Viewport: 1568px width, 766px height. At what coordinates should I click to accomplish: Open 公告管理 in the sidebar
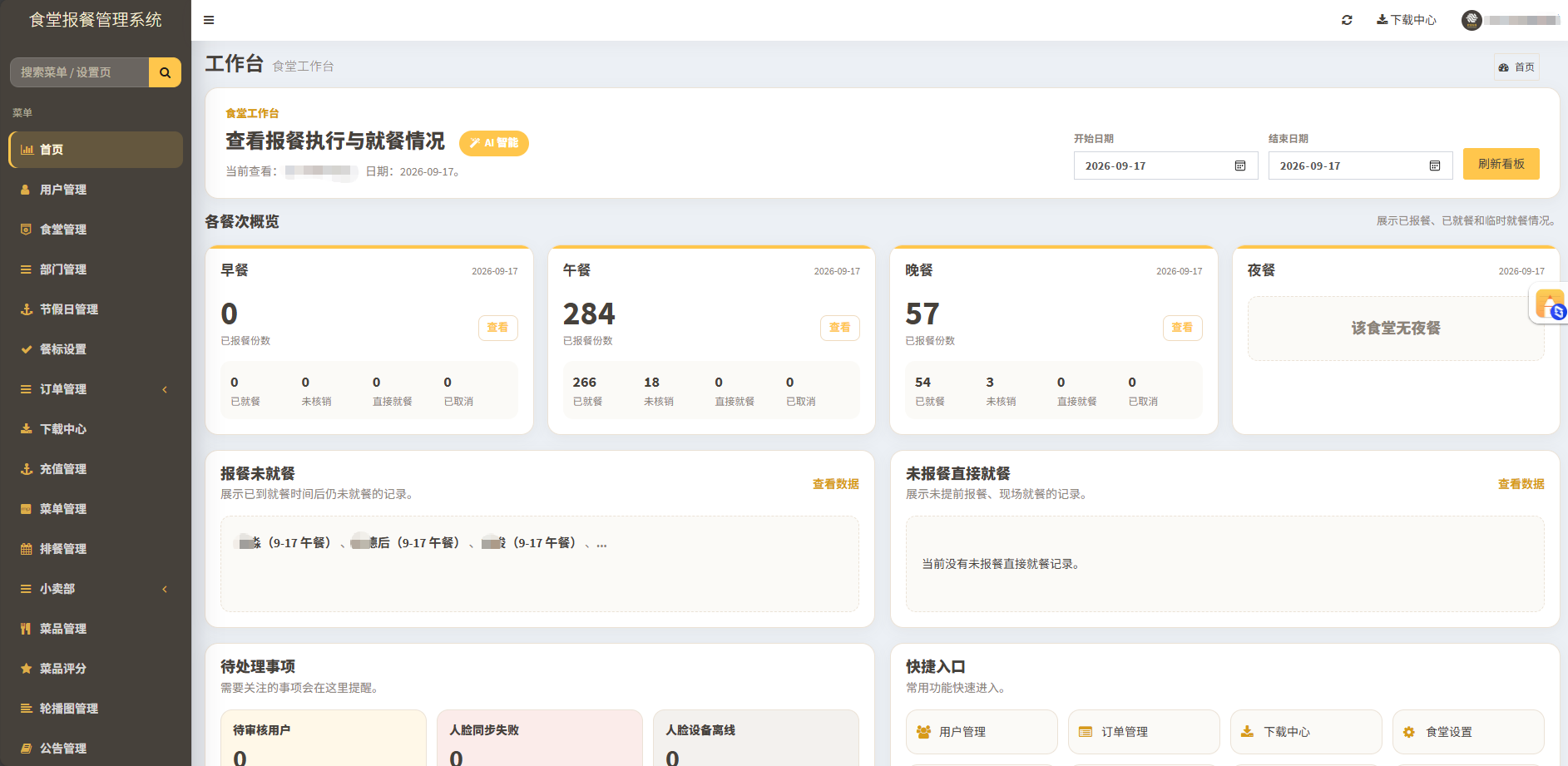[96, 749]
